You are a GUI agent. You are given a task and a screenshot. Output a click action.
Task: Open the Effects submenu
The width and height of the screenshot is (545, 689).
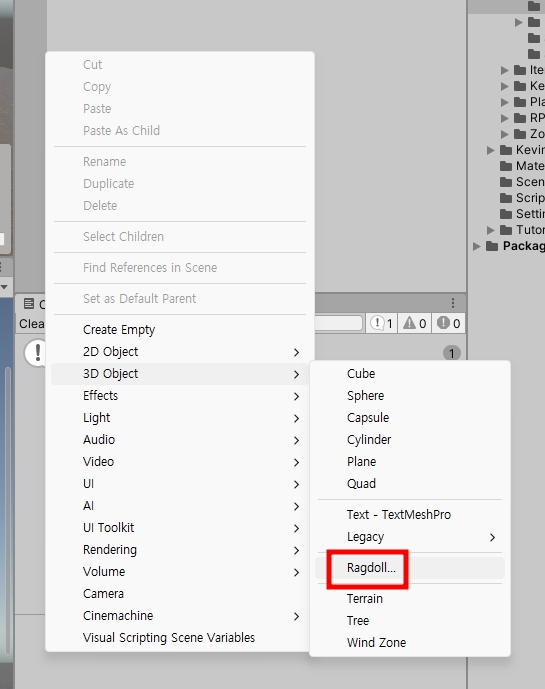[180, 395]
